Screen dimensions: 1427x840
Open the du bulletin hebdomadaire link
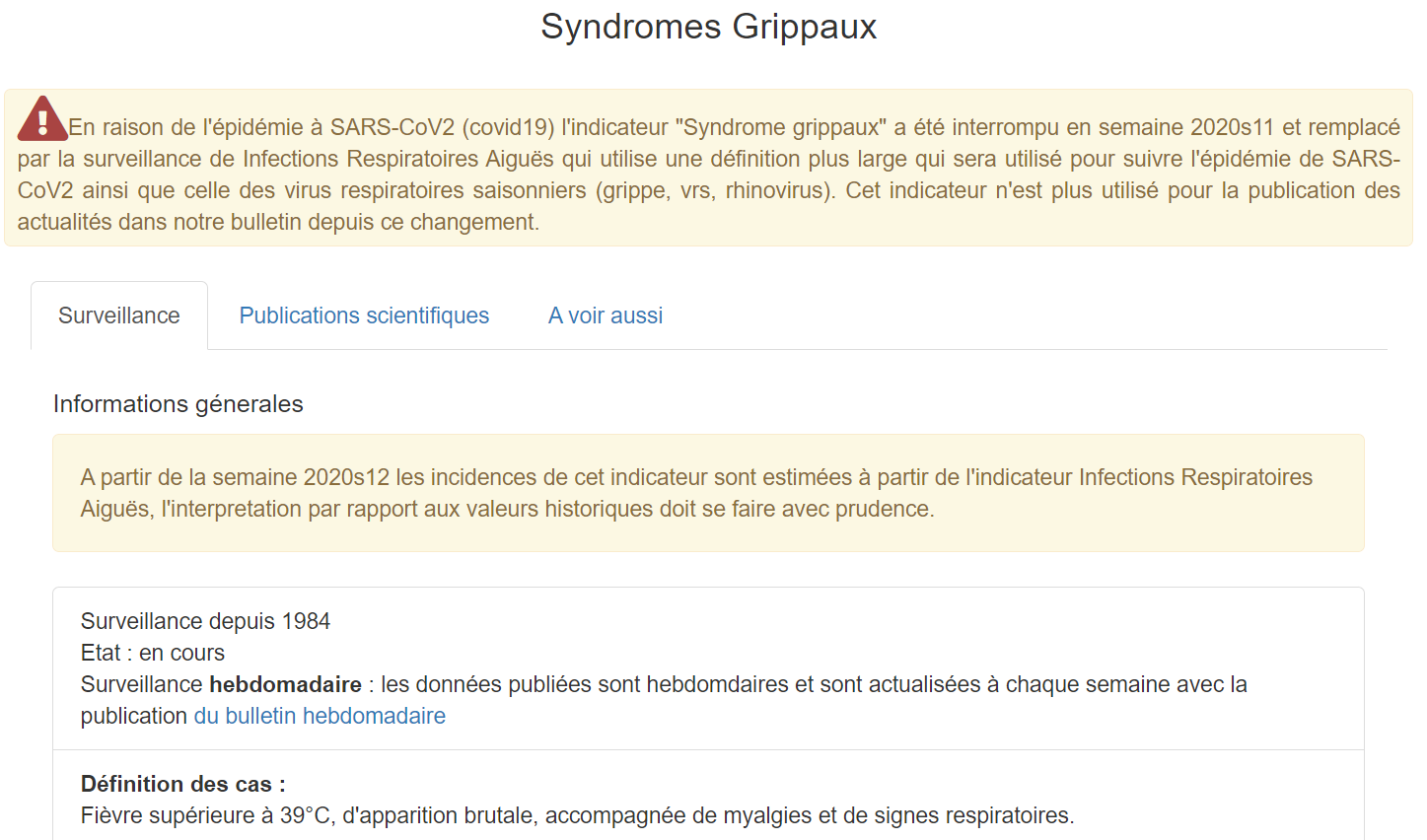coord(320,716)
